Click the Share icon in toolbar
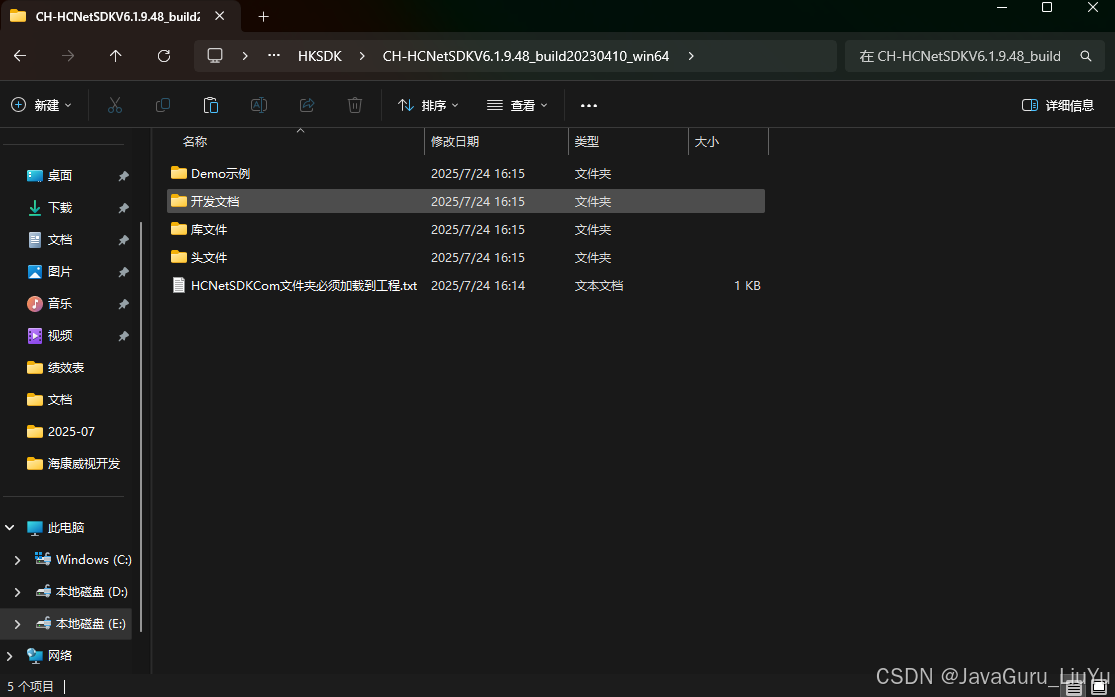 tap(307, 105)
